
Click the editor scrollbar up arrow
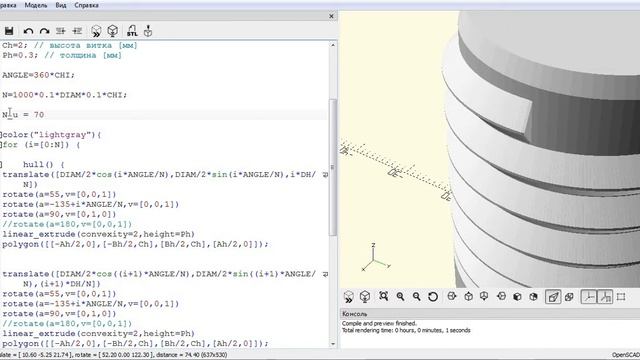tap(333, 45)
